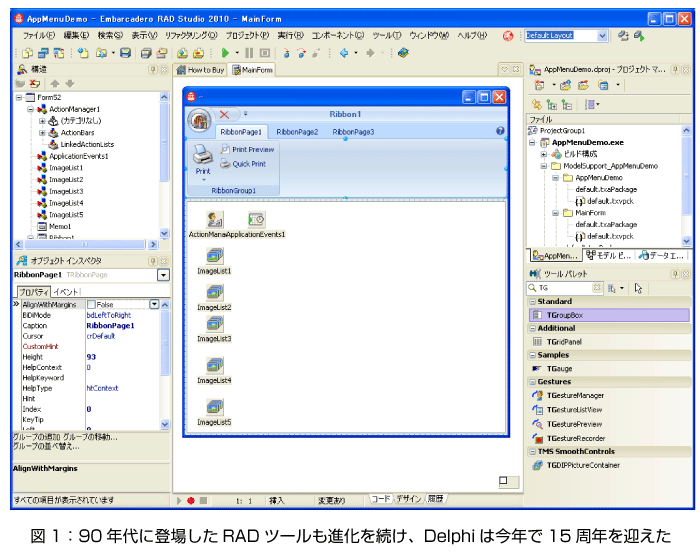
Task: Collapse the Form52 tree node
Action: [19, 97]
